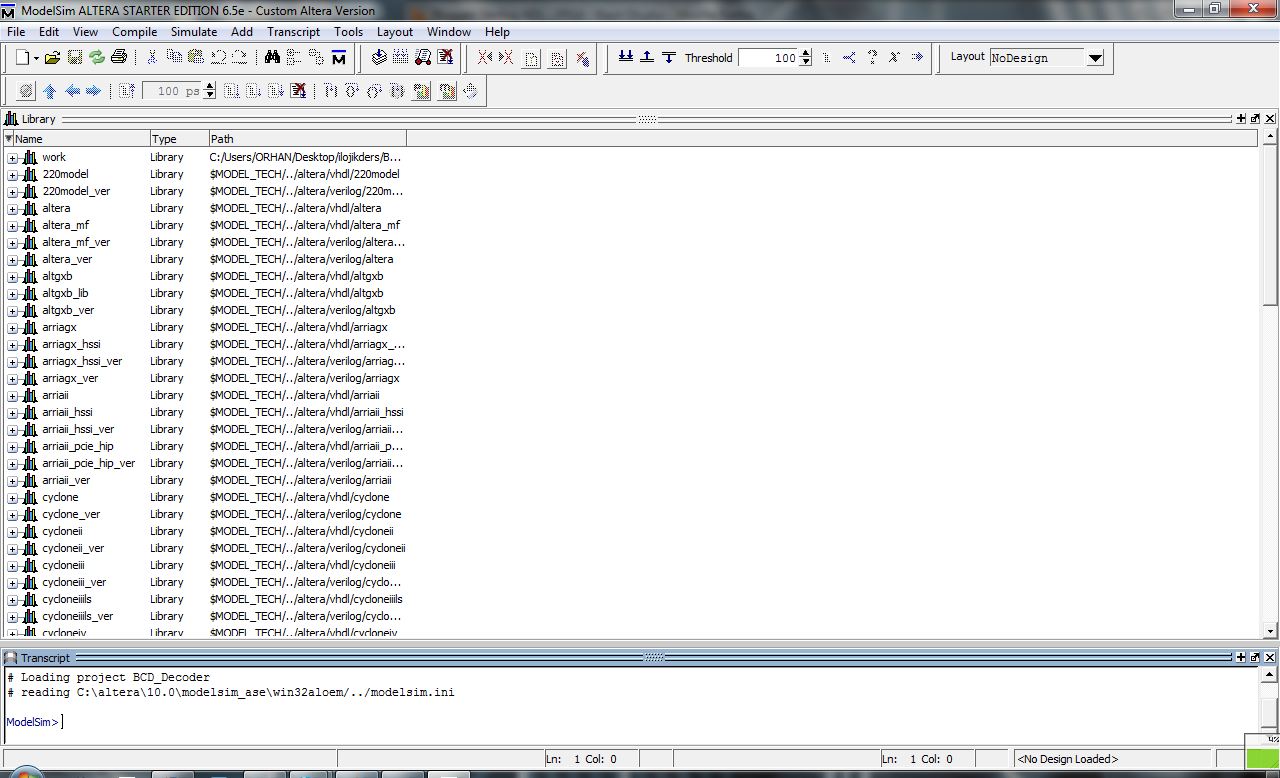Expand the 220model library node
The image size is (1280, 778).
point(12,175)
